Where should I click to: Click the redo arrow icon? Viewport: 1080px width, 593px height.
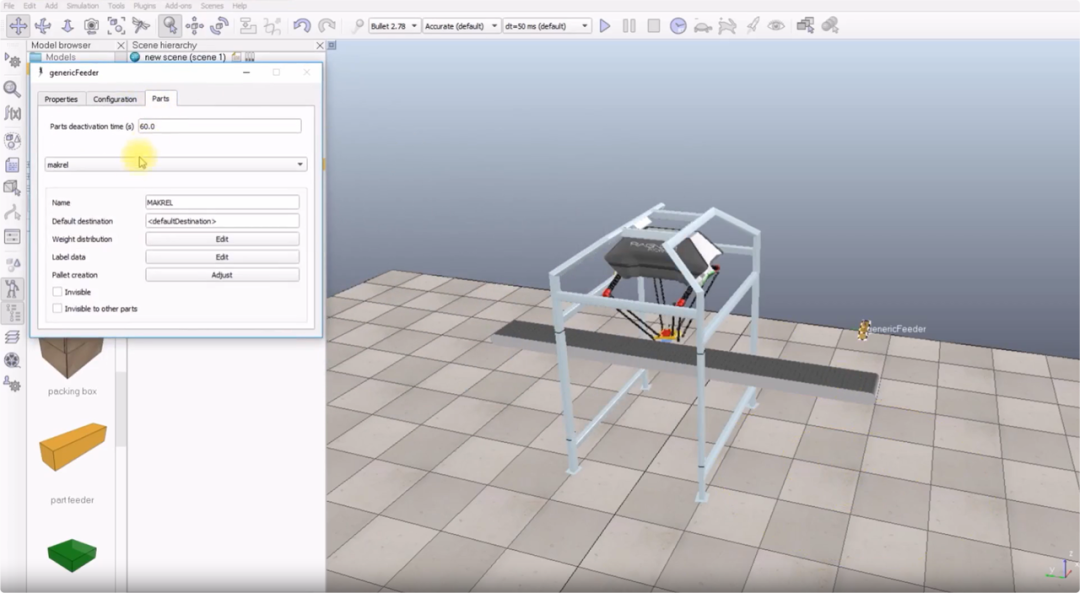click(326, 26)
